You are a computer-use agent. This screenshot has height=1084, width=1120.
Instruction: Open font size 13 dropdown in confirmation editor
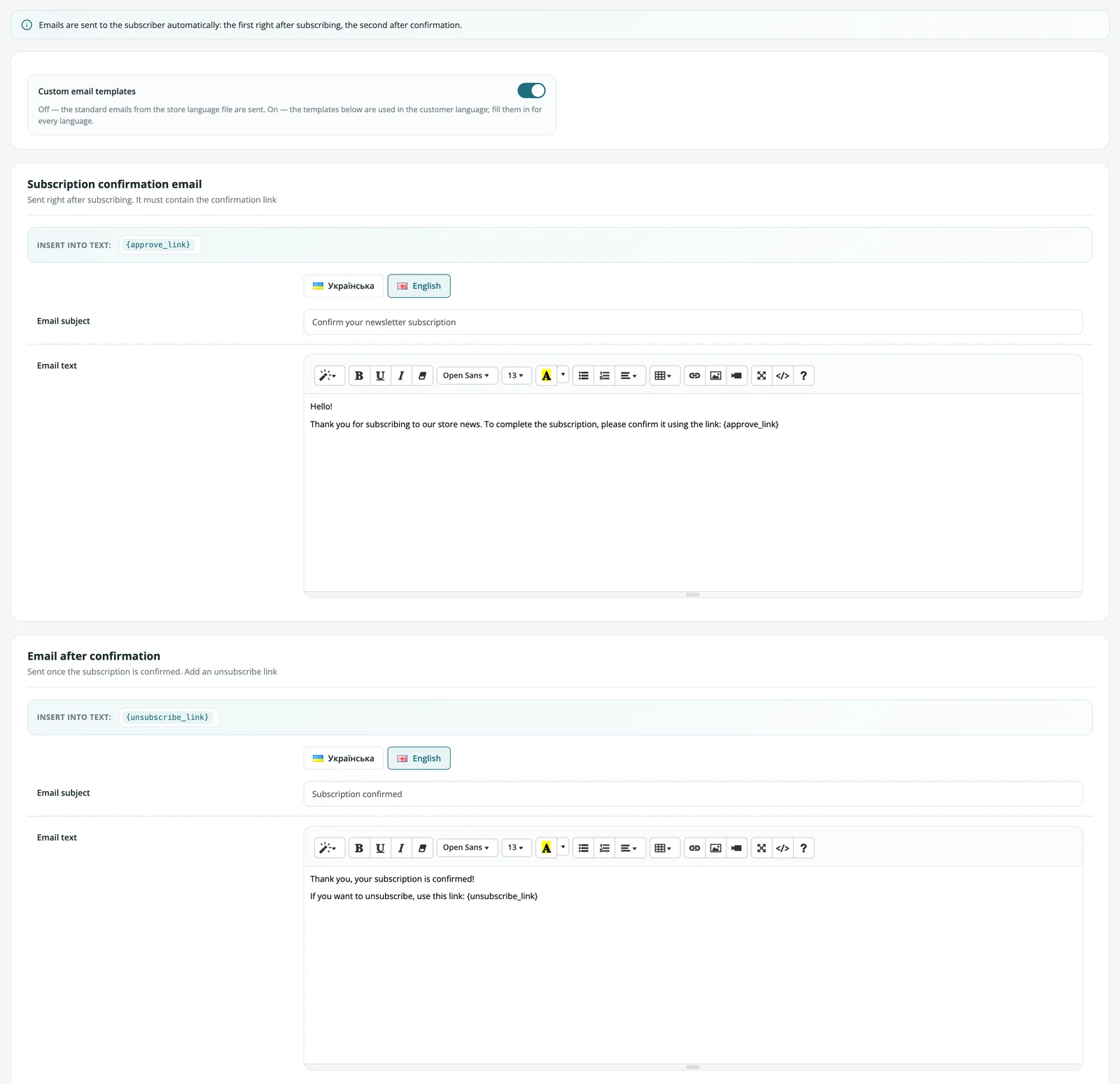pyautogui.click(x=517, y=375)
